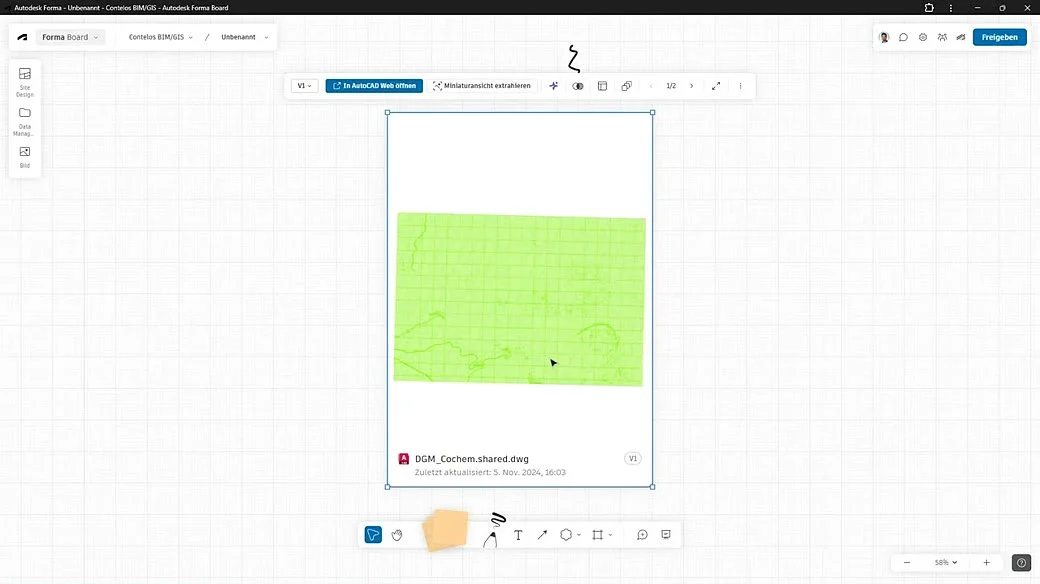Select the frame tool
The width and height of the screenshot is (1040, 584).
(598, 535)
